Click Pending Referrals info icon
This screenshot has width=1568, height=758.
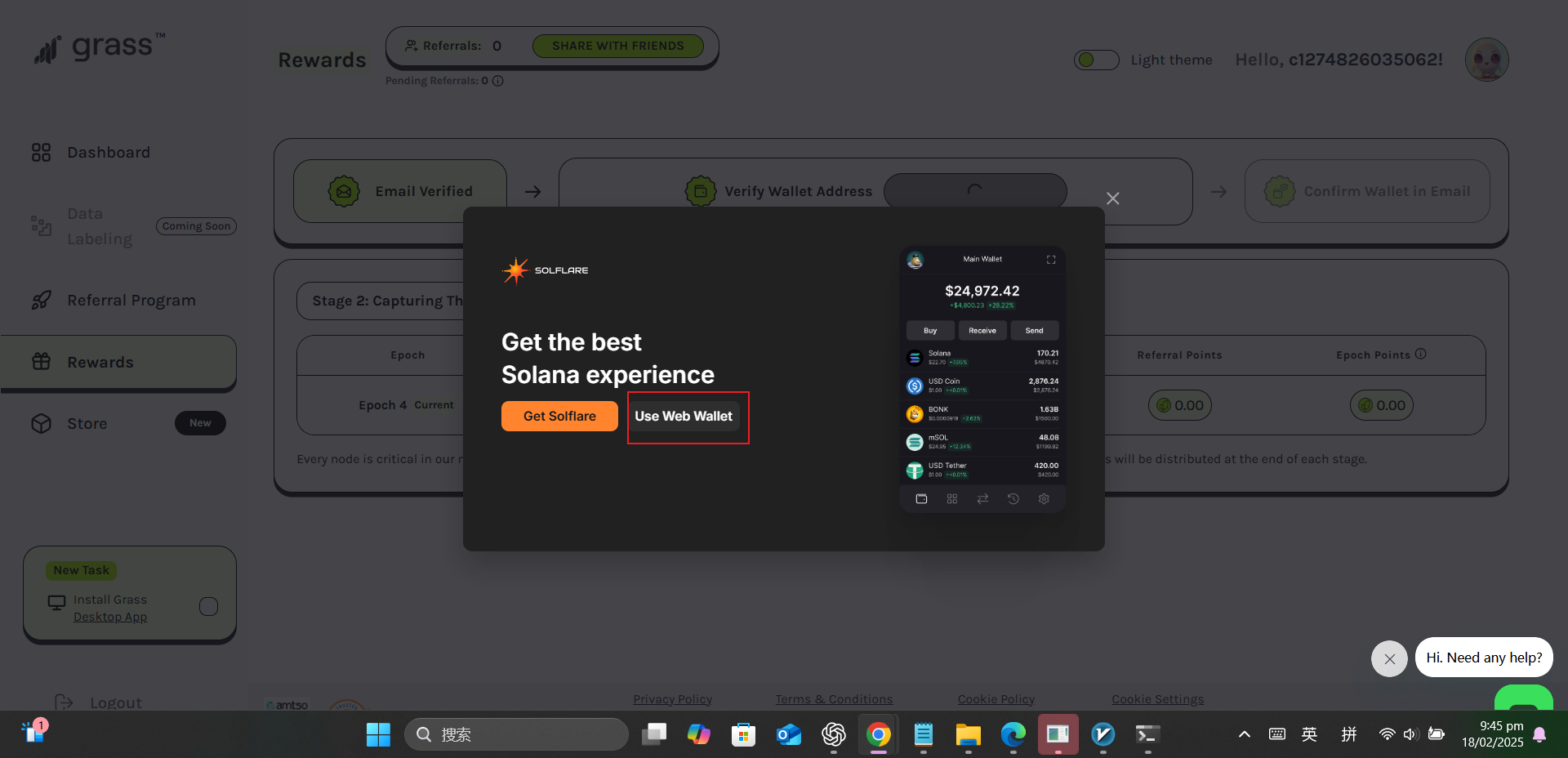(x=498, y=81)
